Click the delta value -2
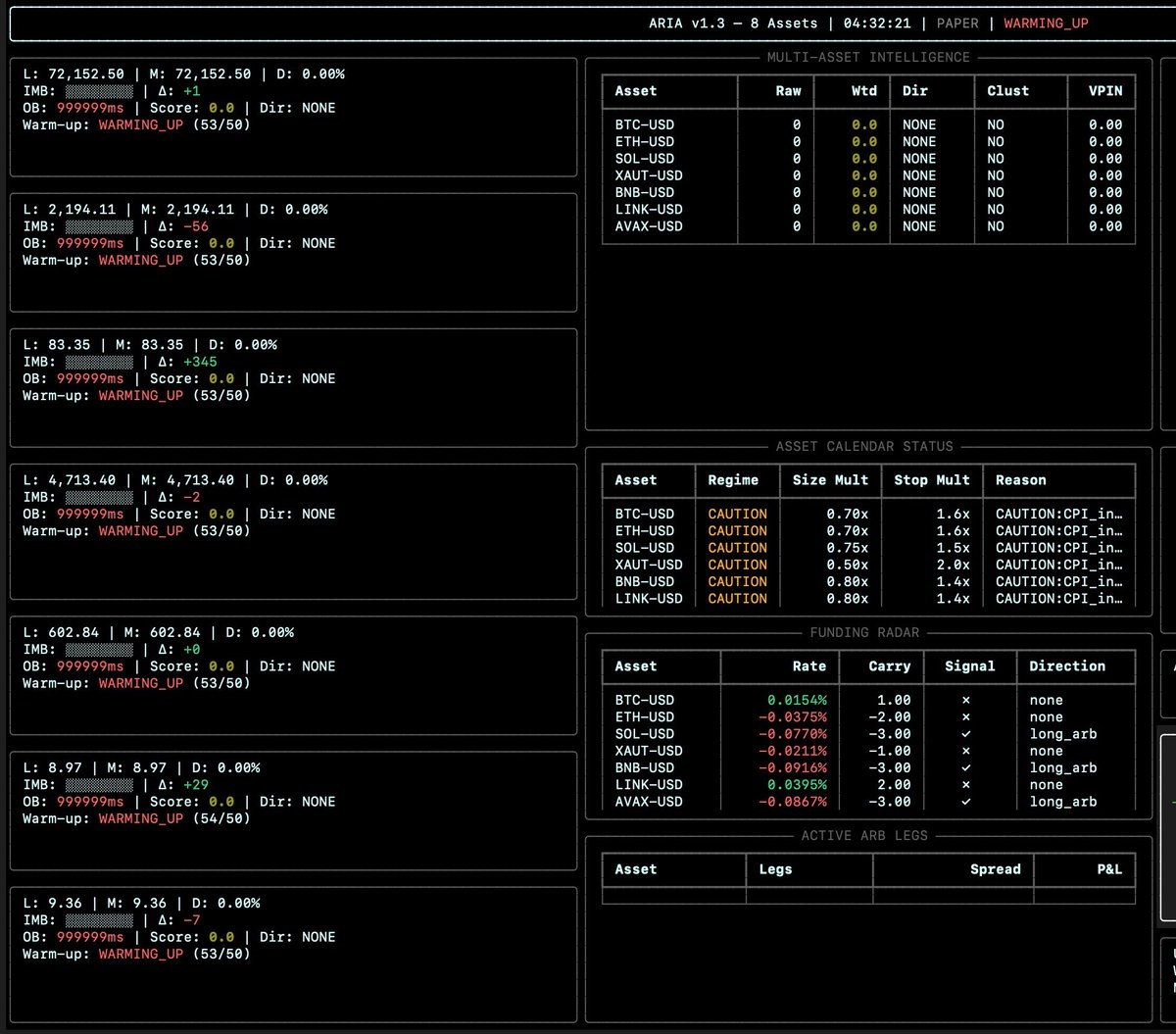This screenshot has width=1176, height=1034. [x=192, y=497]
